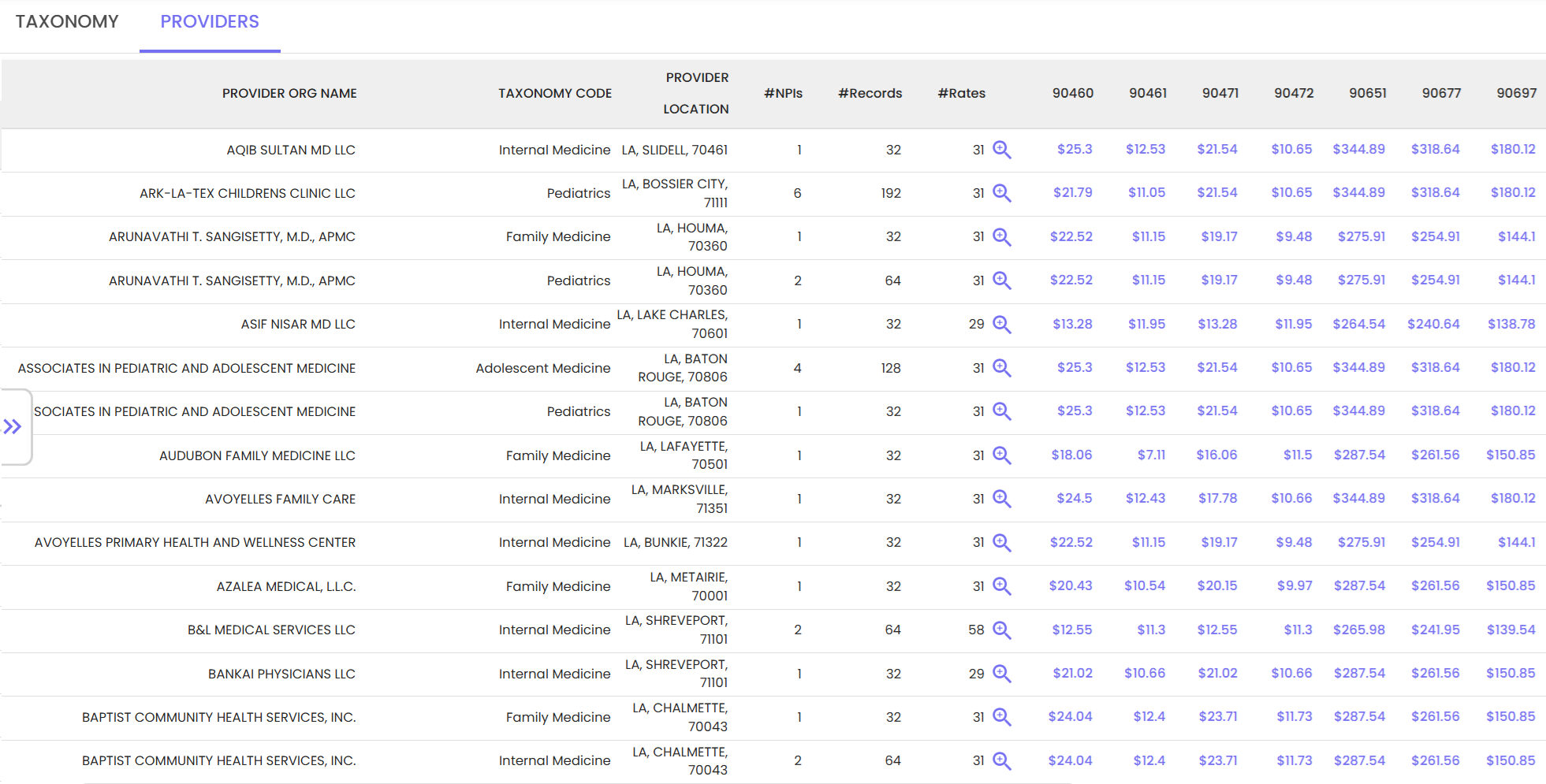Screen dimensions: 1546x784
Task: Click zoom icon for AVOYELLES FAMILY CARE
Action: click(x=1001, y=499)
